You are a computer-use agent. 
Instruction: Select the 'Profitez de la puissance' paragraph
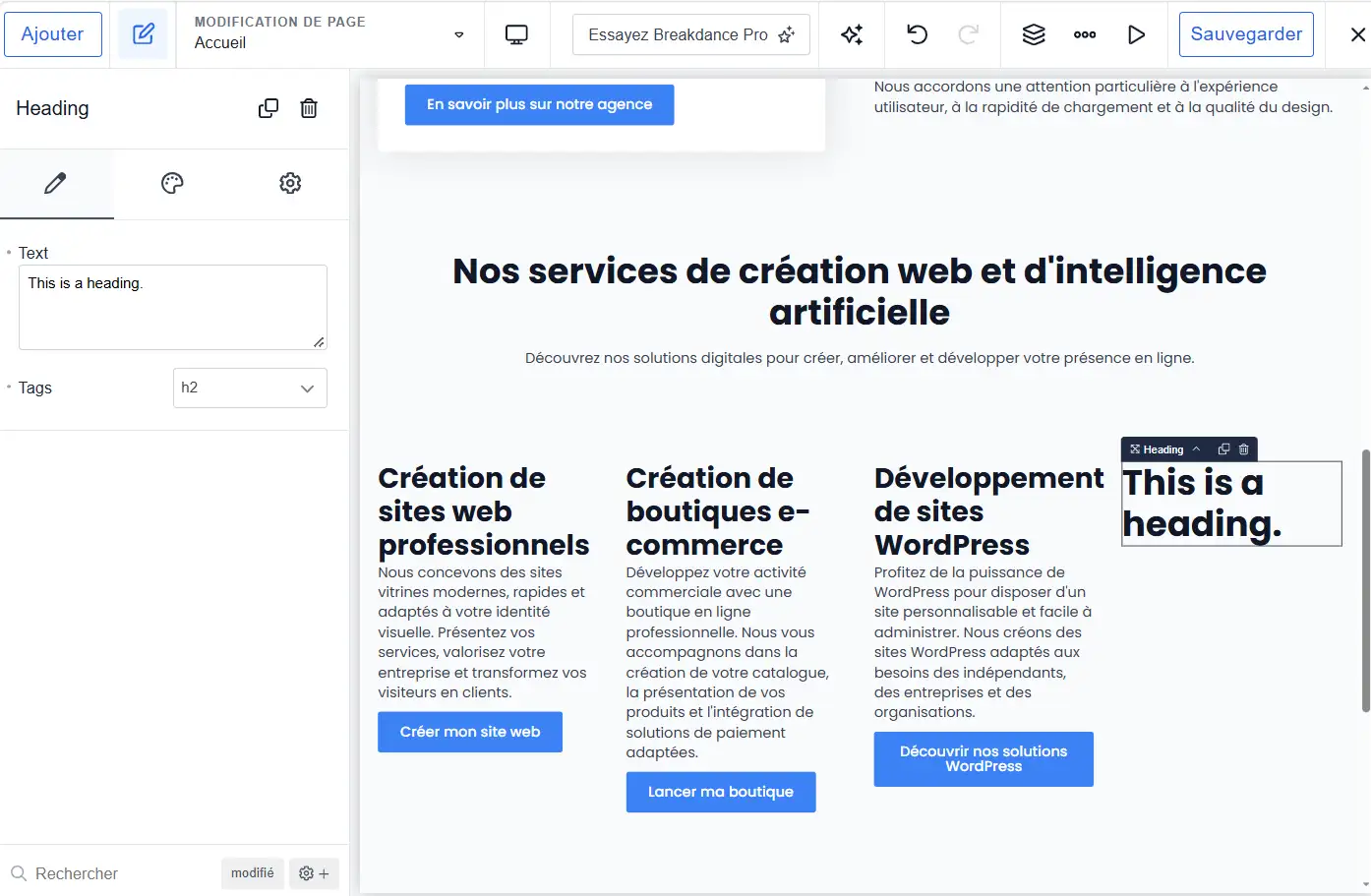[984, 642]
